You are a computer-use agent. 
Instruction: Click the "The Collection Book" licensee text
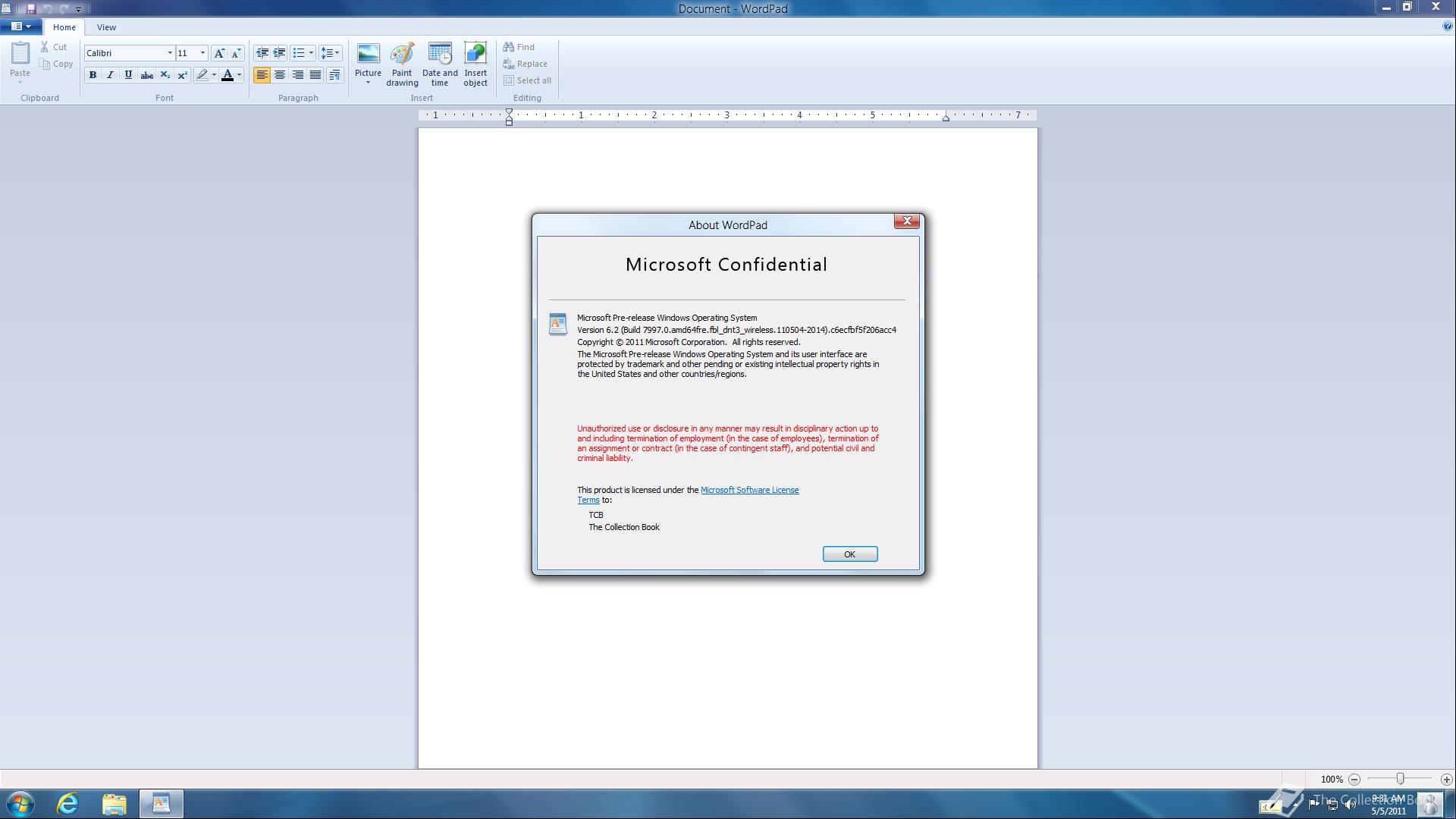[x=624, y=527]
